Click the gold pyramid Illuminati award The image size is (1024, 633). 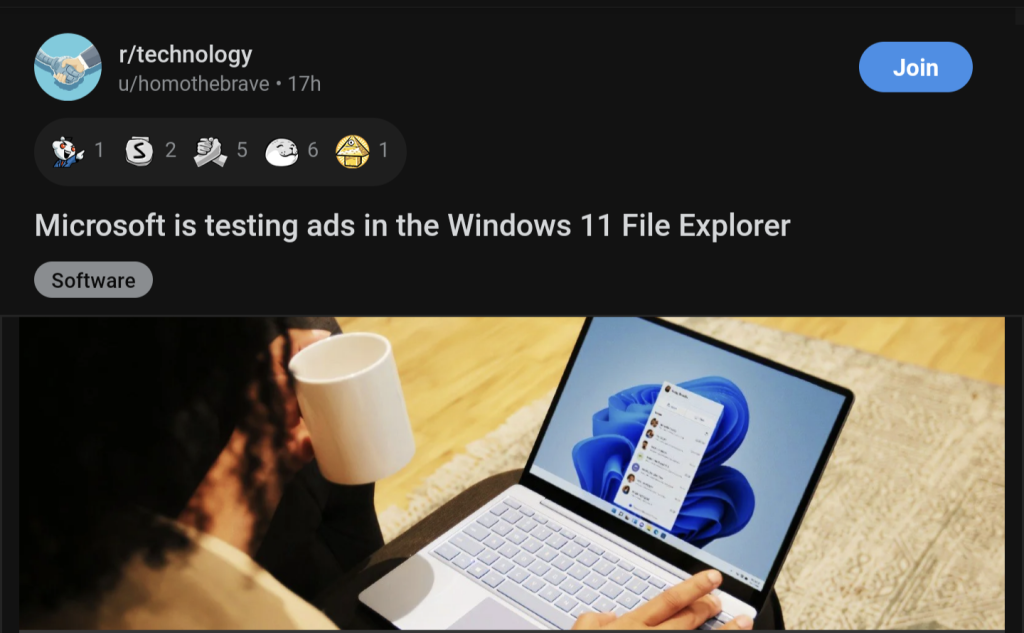[353, 152]
